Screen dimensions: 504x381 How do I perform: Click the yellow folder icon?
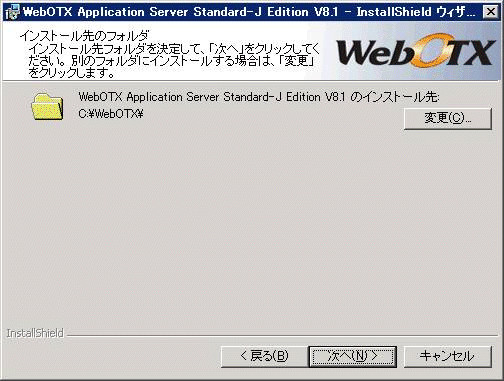click(47, 107)
